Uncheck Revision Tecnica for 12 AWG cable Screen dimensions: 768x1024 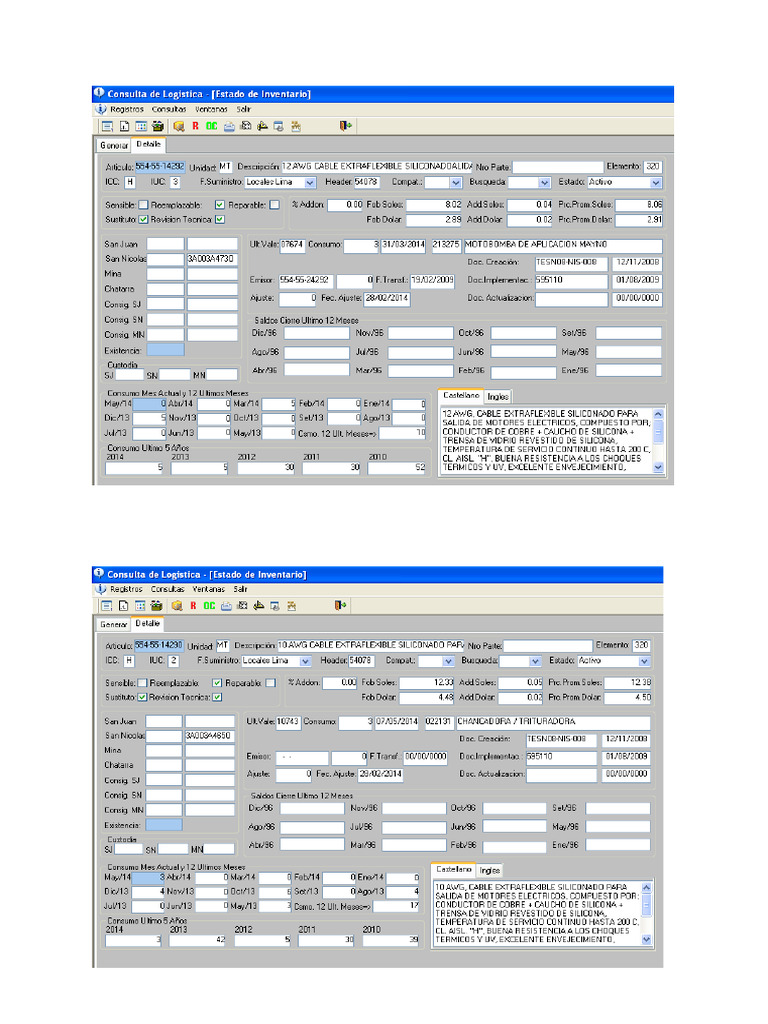tap(219, 219)
